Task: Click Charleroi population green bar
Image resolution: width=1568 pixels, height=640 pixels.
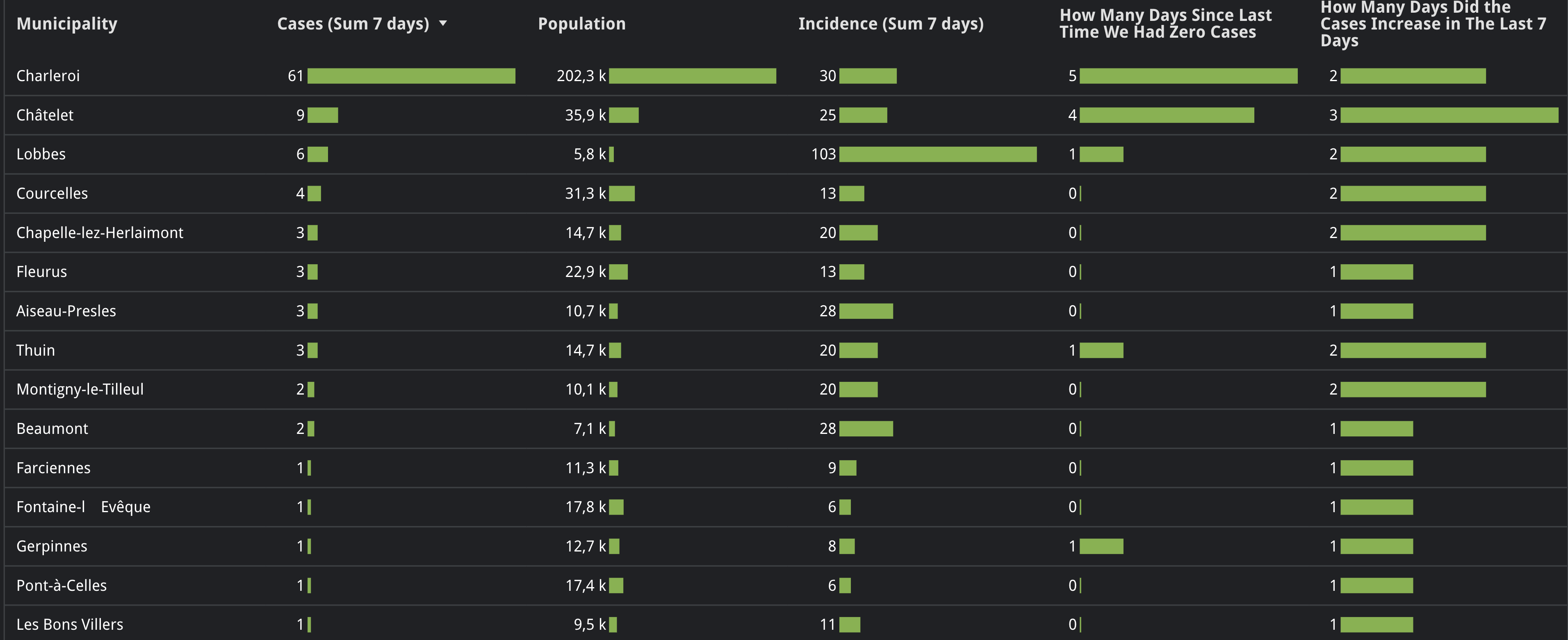Action: coord(693,76)
